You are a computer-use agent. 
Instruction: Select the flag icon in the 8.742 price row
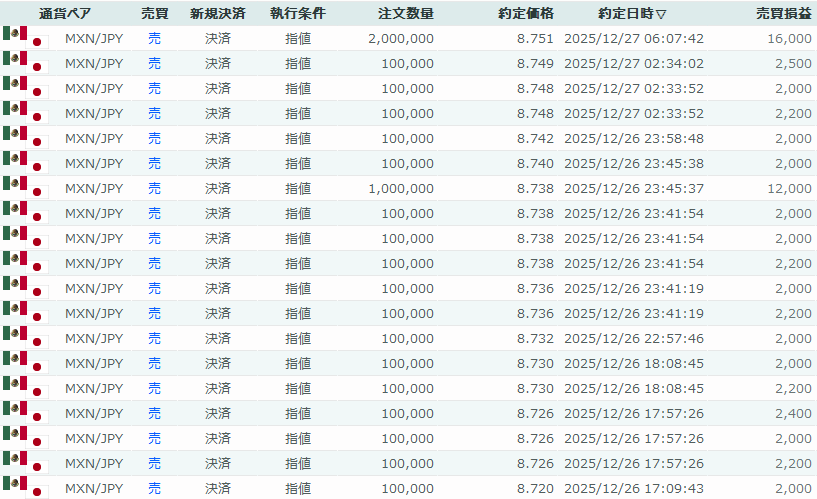coord(25,138)
